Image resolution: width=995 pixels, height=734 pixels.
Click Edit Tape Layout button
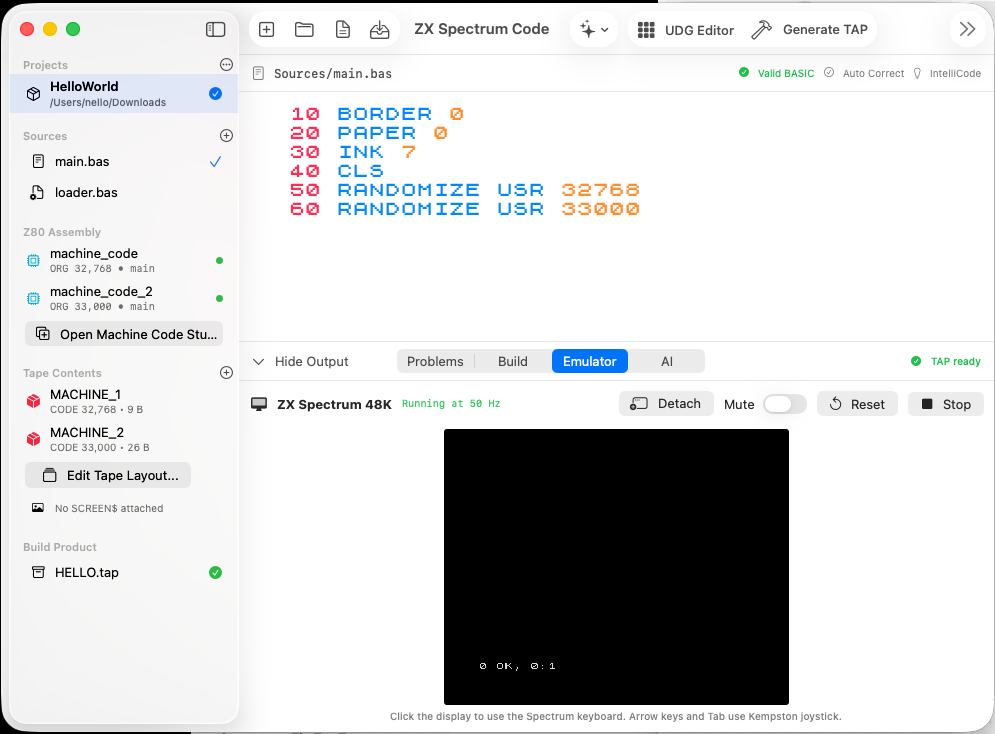(108, 476)
